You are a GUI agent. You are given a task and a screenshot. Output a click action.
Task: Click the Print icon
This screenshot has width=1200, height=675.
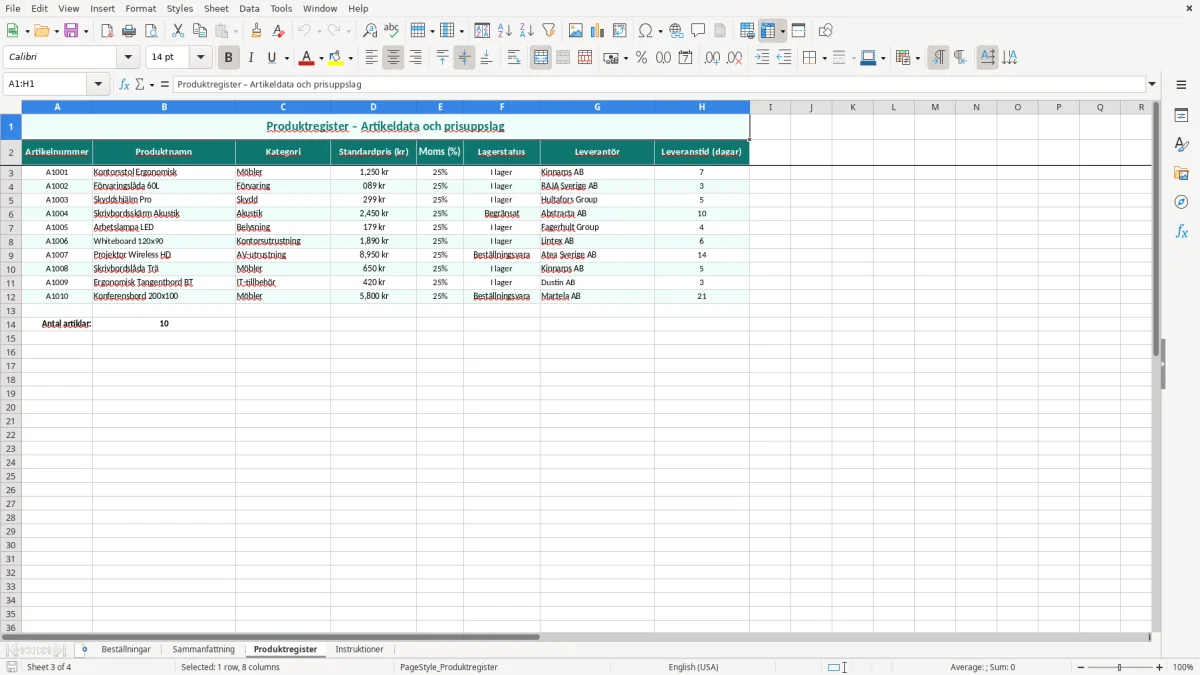click(129, 31)
